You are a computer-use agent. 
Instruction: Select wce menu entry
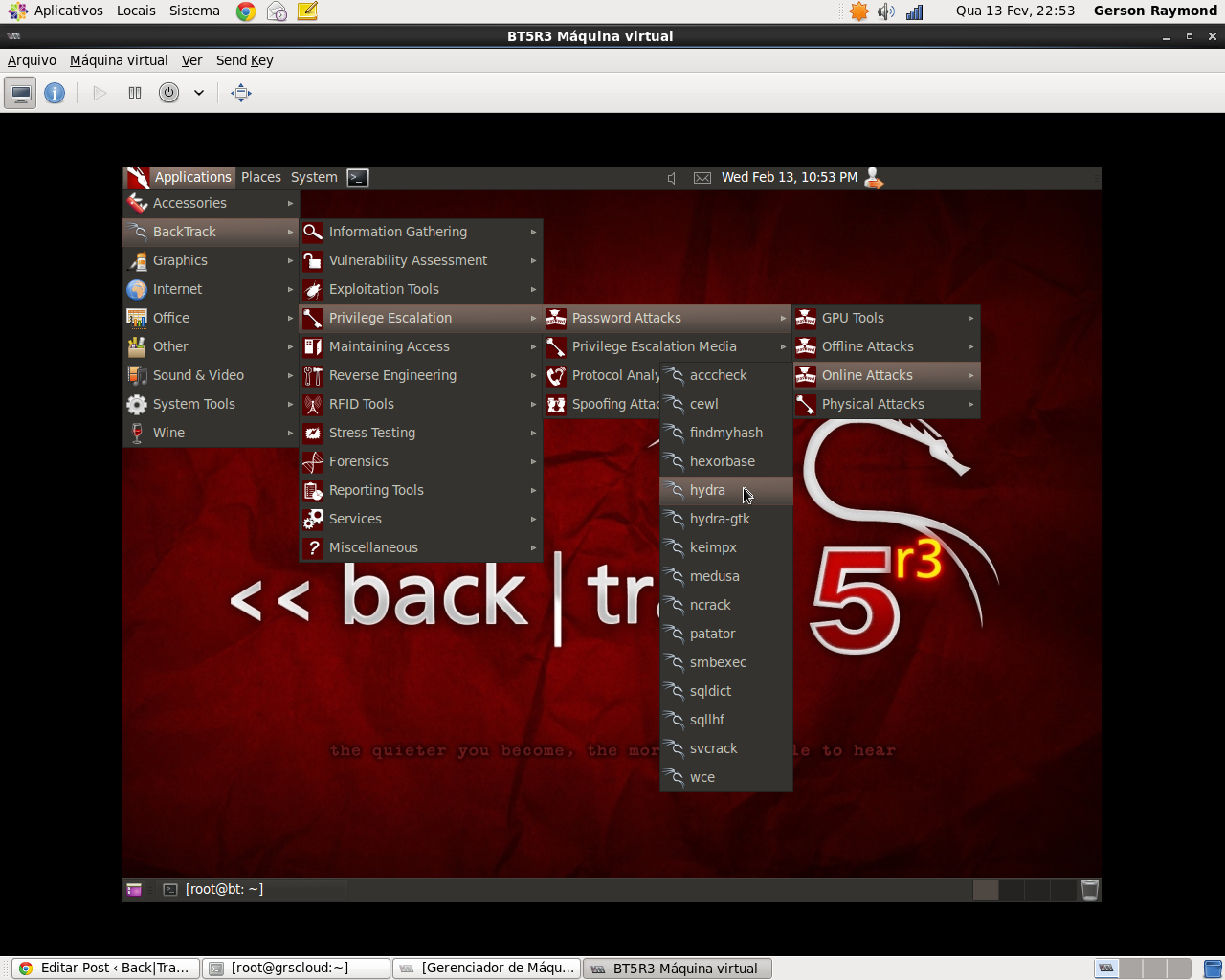726,777
